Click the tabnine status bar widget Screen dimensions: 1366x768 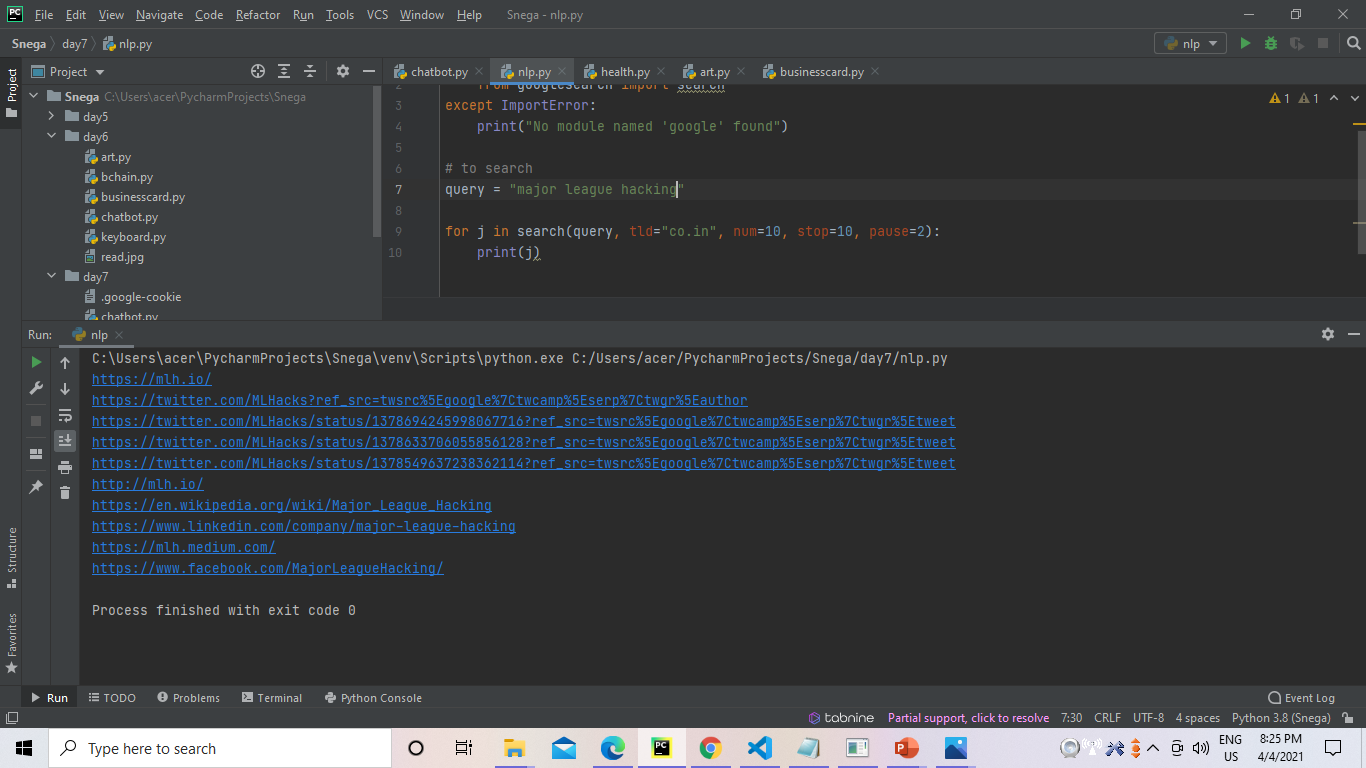[x=841, y=718]
